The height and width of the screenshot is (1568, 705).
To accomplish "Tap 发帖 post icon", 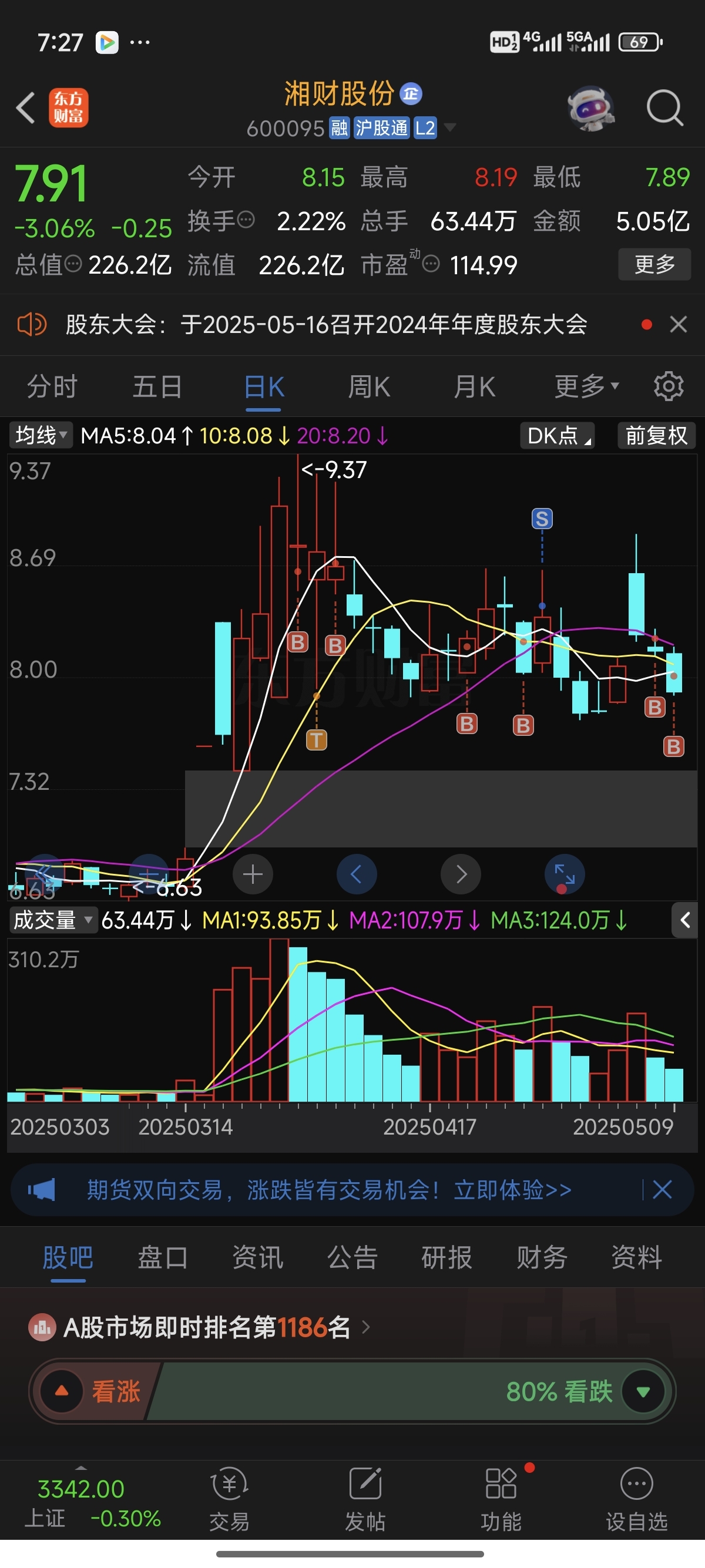I will 365,1499.
